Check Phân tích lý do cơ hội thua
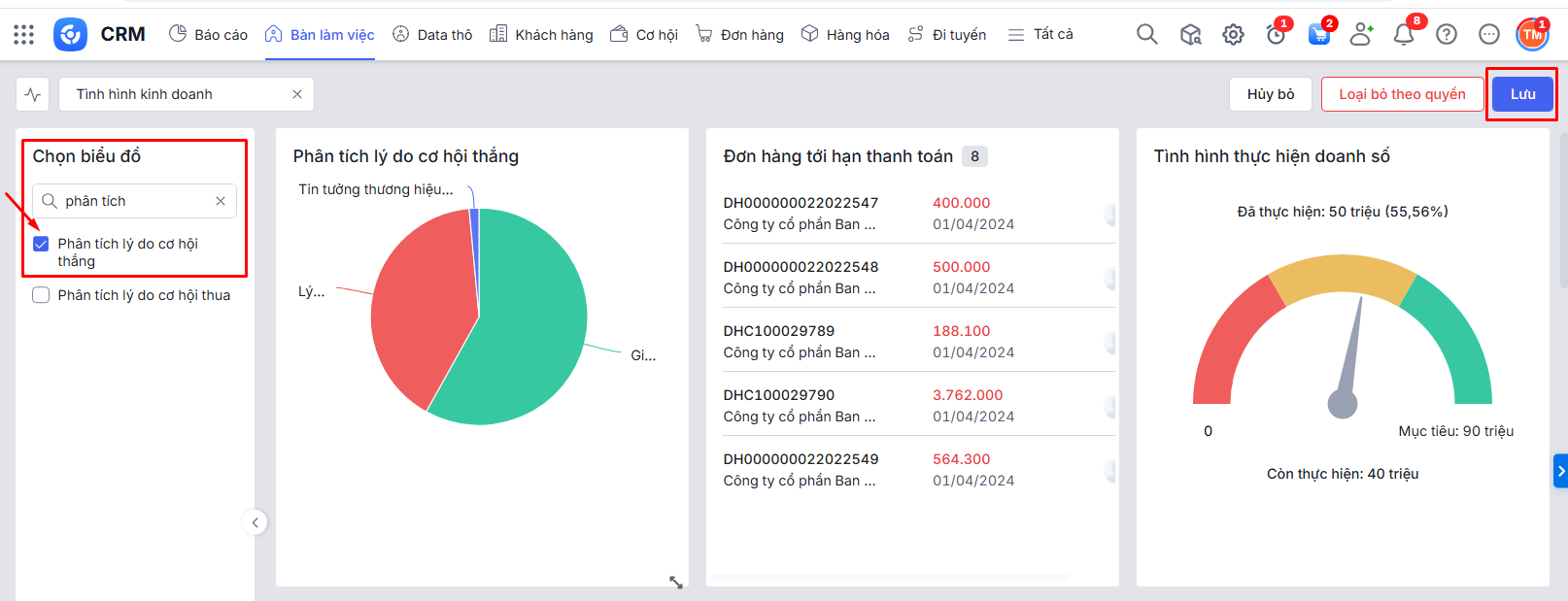The height and width of the screenshot is (601, 1568). [41, 295]
